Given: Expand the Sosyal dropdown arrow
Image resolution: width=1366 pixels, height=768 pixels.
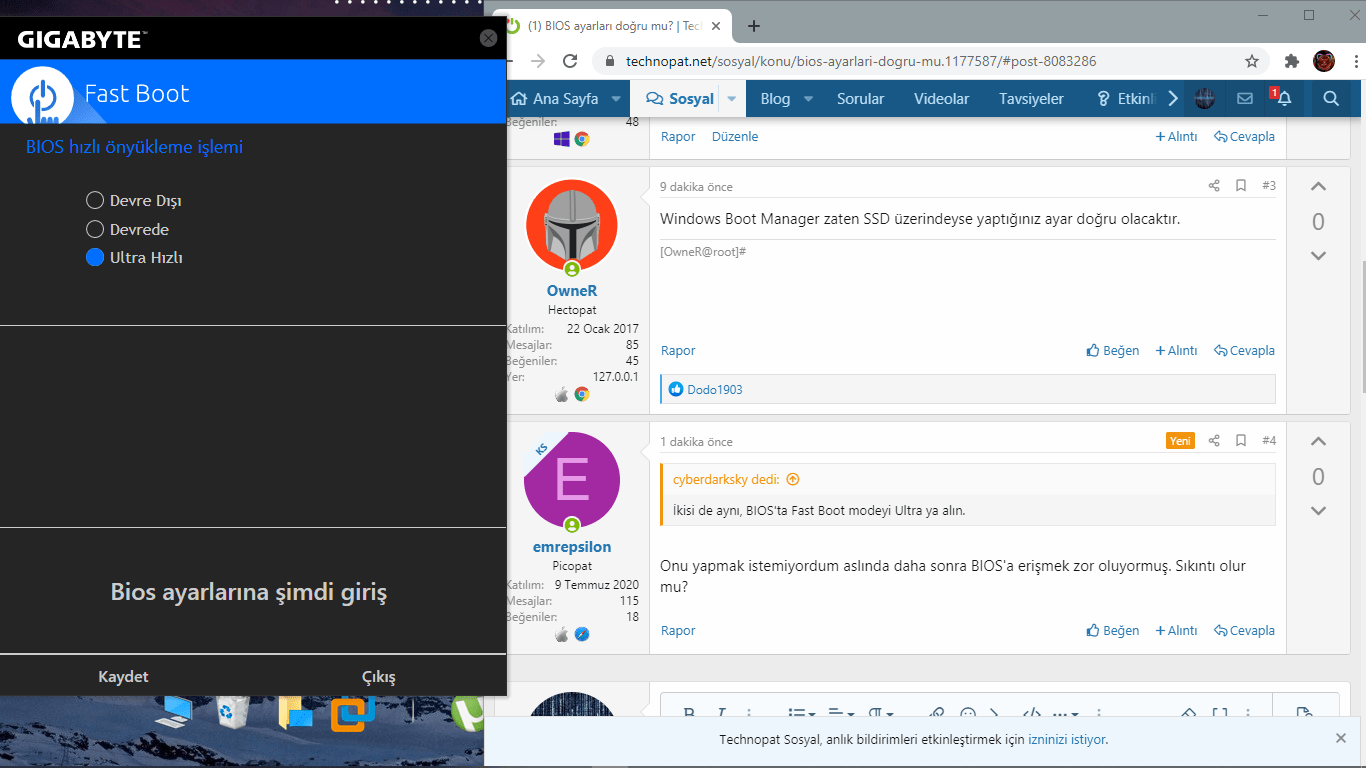Looking at the screenshot, I should coord(731,99).
